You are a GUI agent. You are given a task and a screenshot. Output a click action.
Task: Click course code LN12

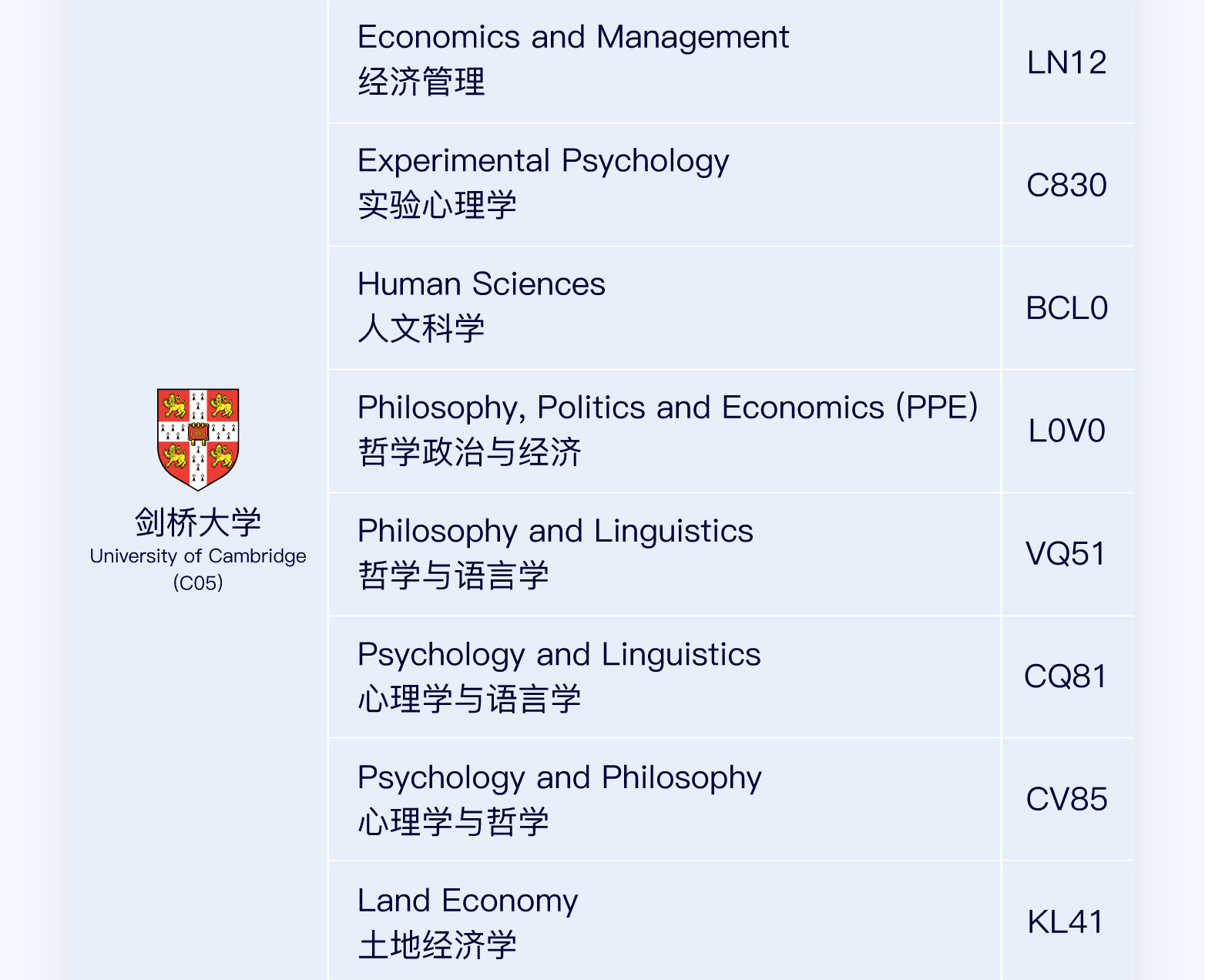click(1067, 62)
